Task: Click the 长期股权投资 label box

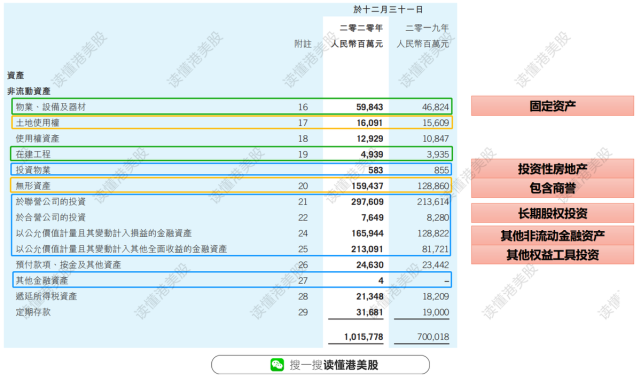Action: point(552,213)
